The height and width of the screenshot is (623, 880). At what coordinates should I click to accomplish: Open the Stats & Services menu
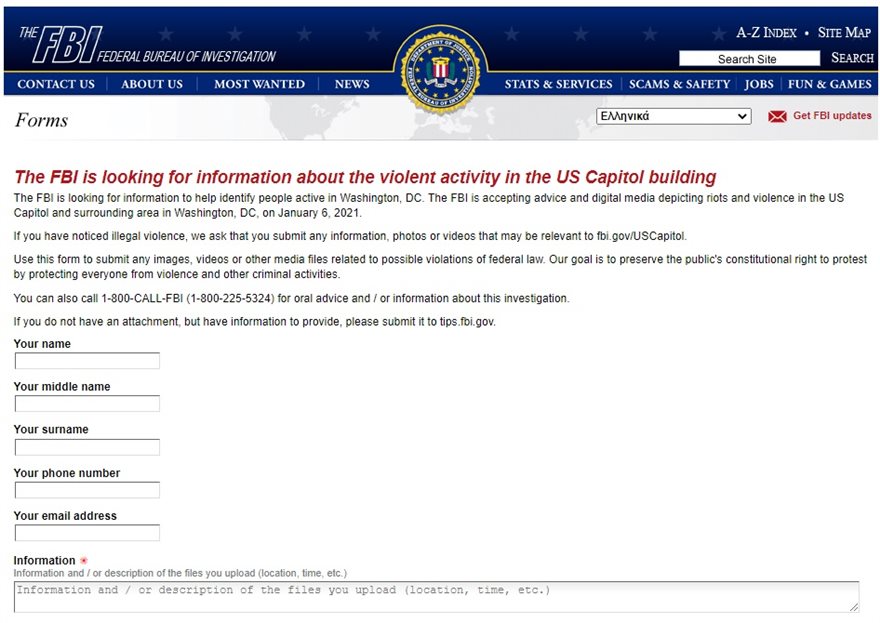point(558,84)
